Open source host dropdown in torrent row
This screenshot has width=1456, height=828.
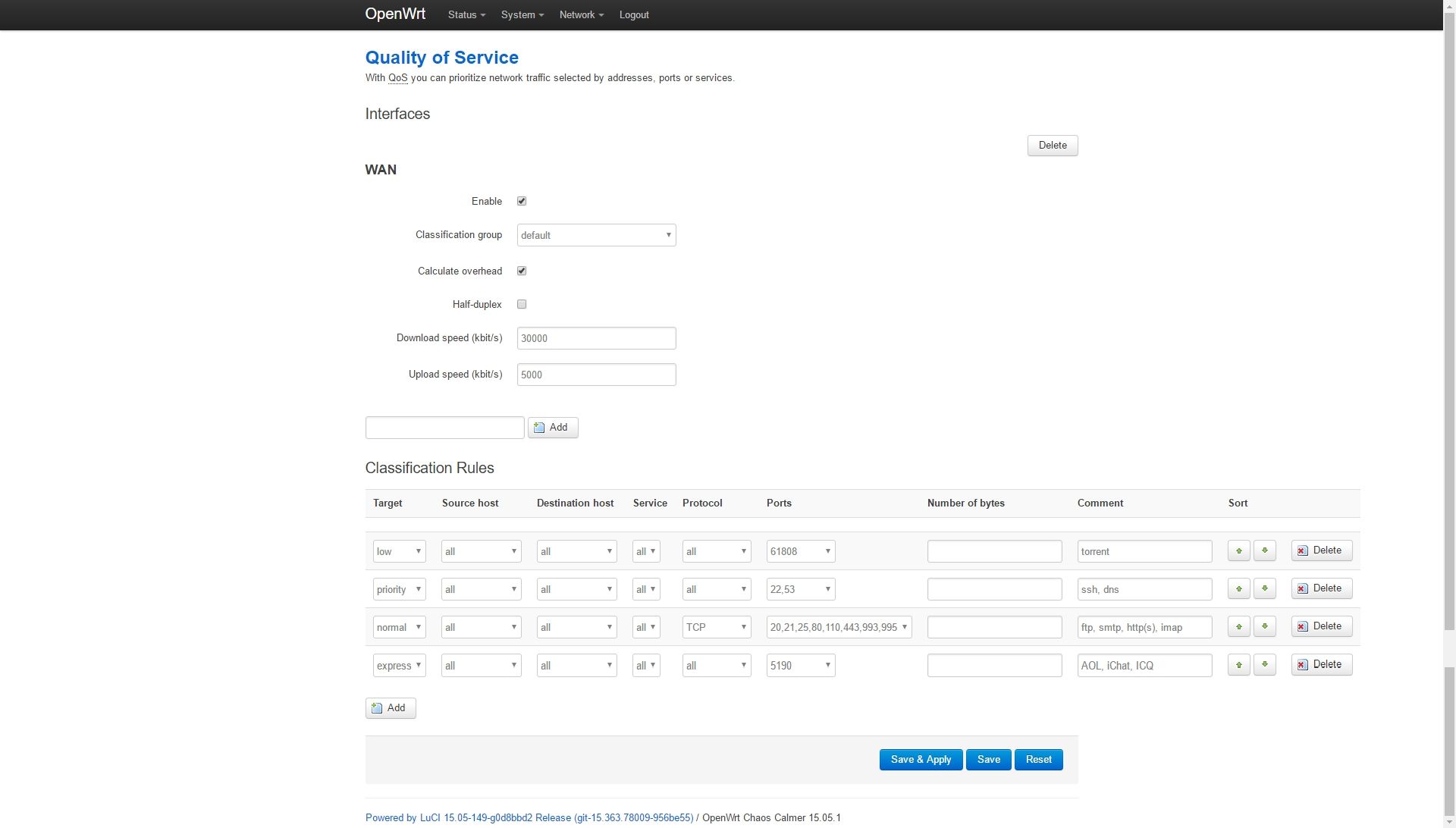click(x=482, y=551)
